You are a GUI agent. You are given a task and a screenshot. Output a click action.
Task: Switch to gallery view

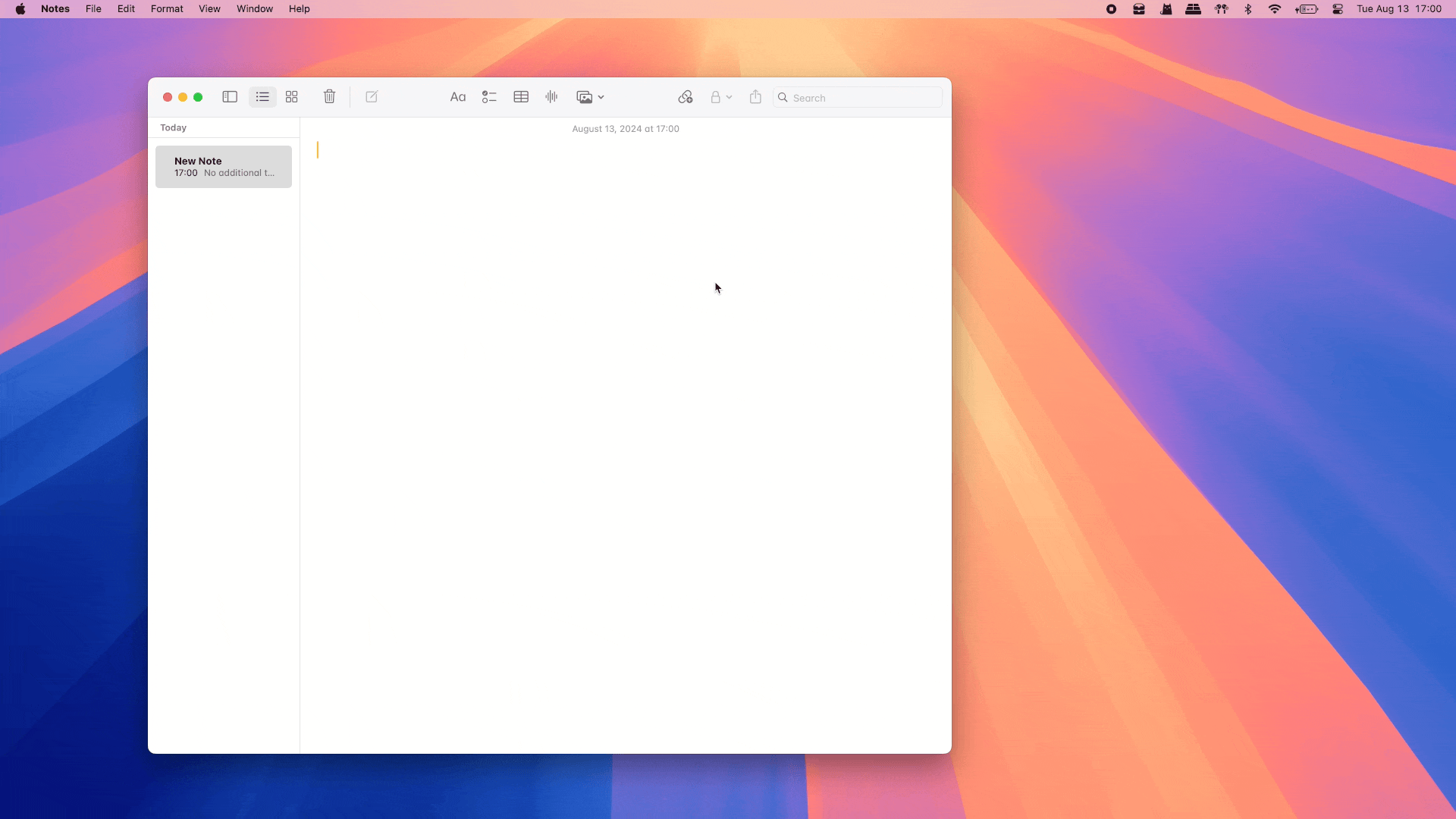(292, 97)
